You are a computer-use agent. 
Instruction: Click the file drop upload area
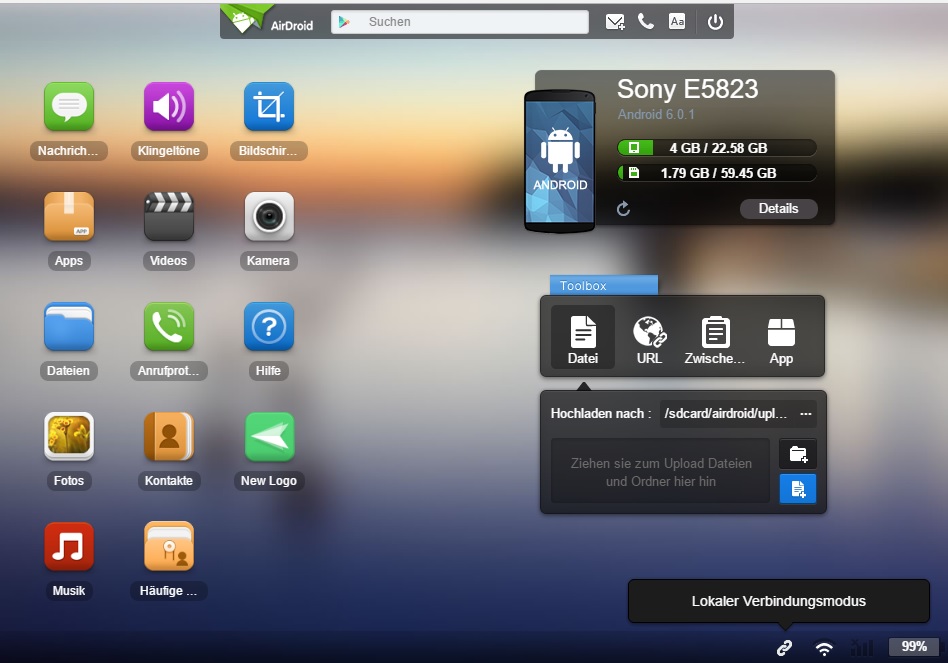pyautogui.click(x=660, y=471)
